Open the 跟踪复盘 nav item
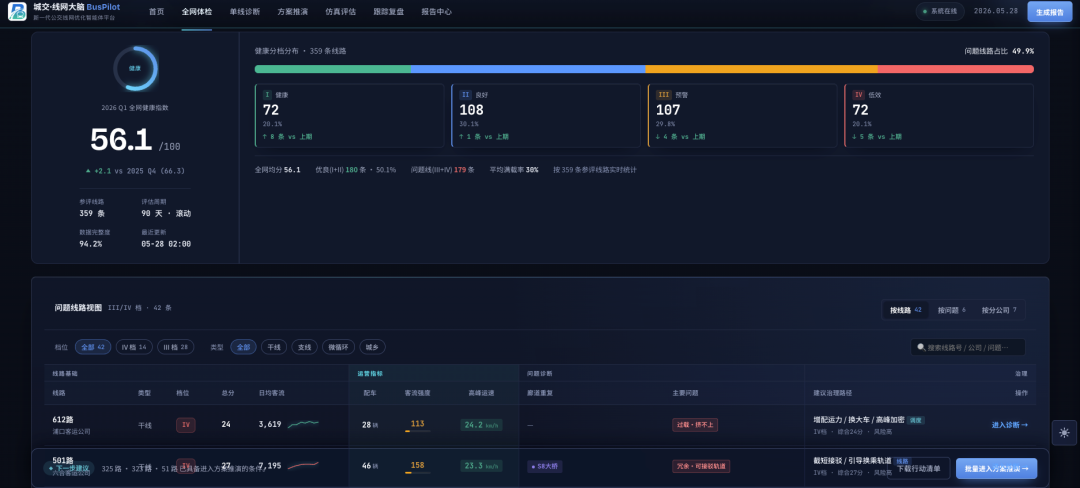 388,12
